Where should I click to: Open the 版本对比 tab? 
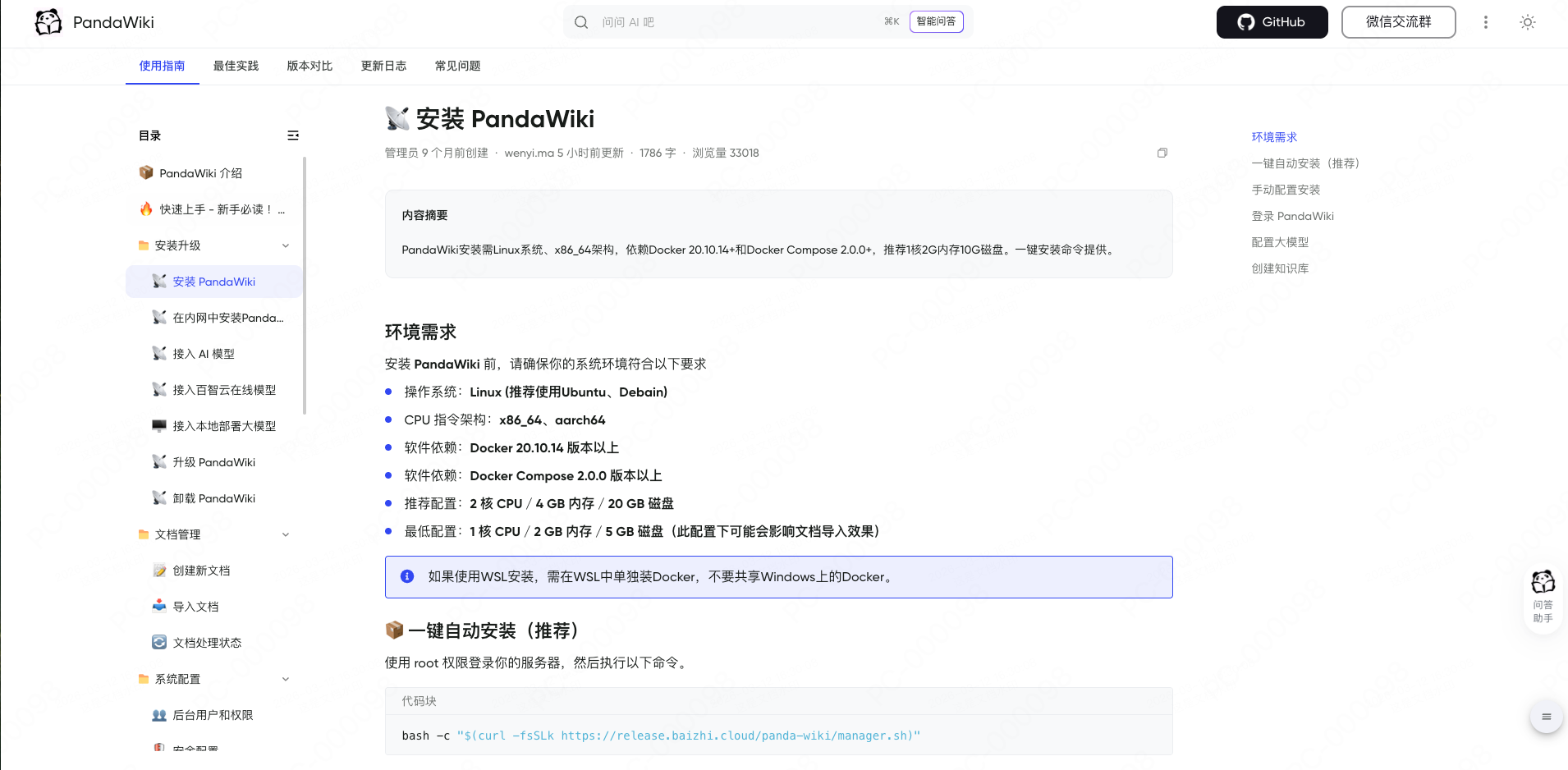click(x=309, y=66)
